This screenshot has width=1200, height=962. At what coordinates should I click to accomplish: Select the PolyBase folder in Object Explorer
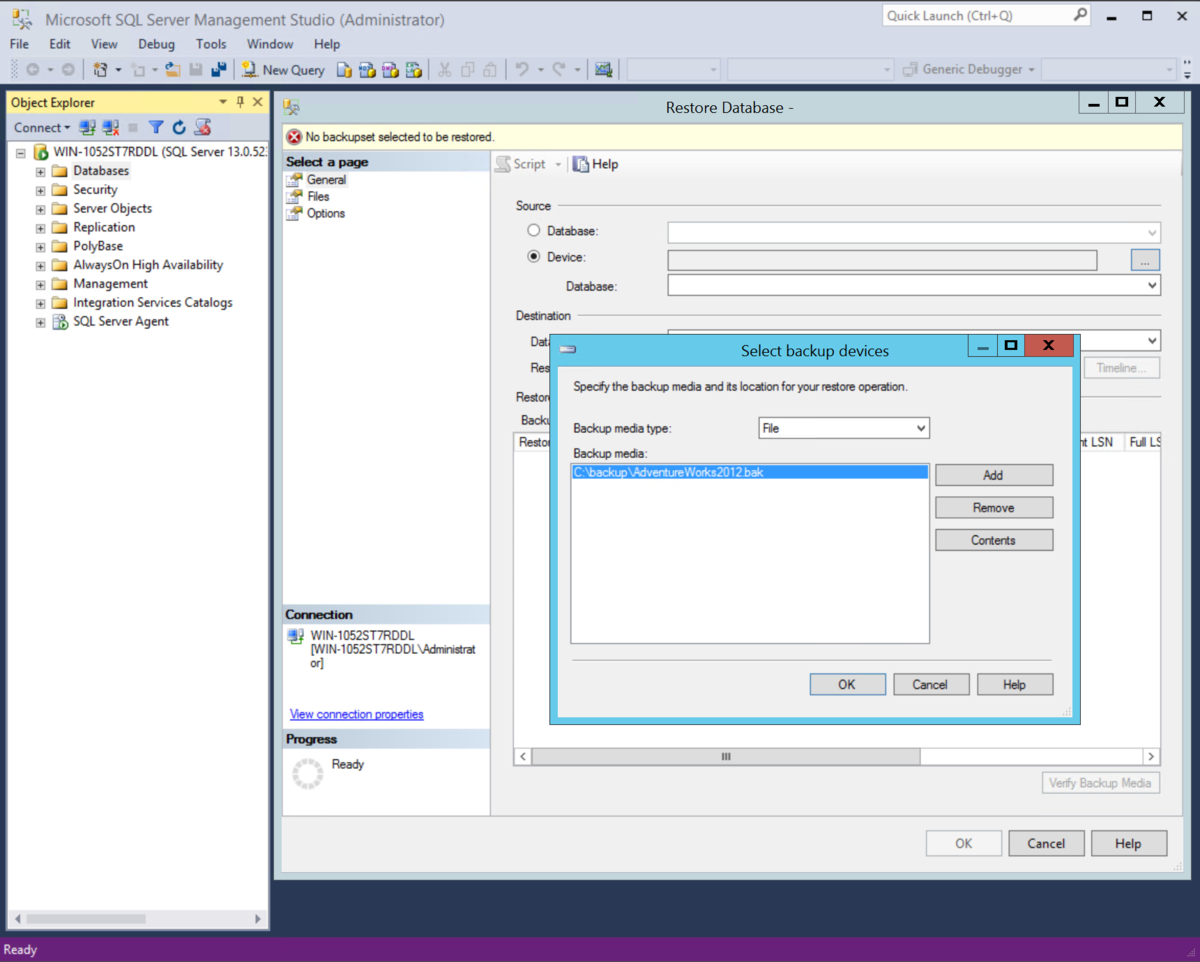coord(98,246)
